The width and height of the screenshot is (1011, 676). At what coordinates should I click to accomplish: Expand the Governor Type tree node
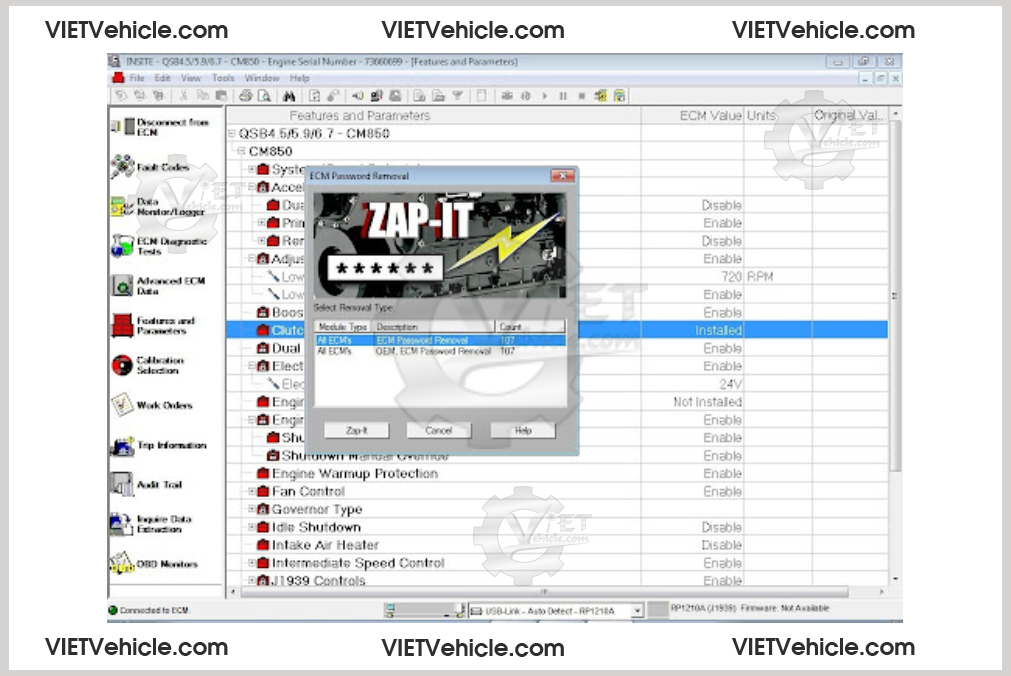point(252,510)
